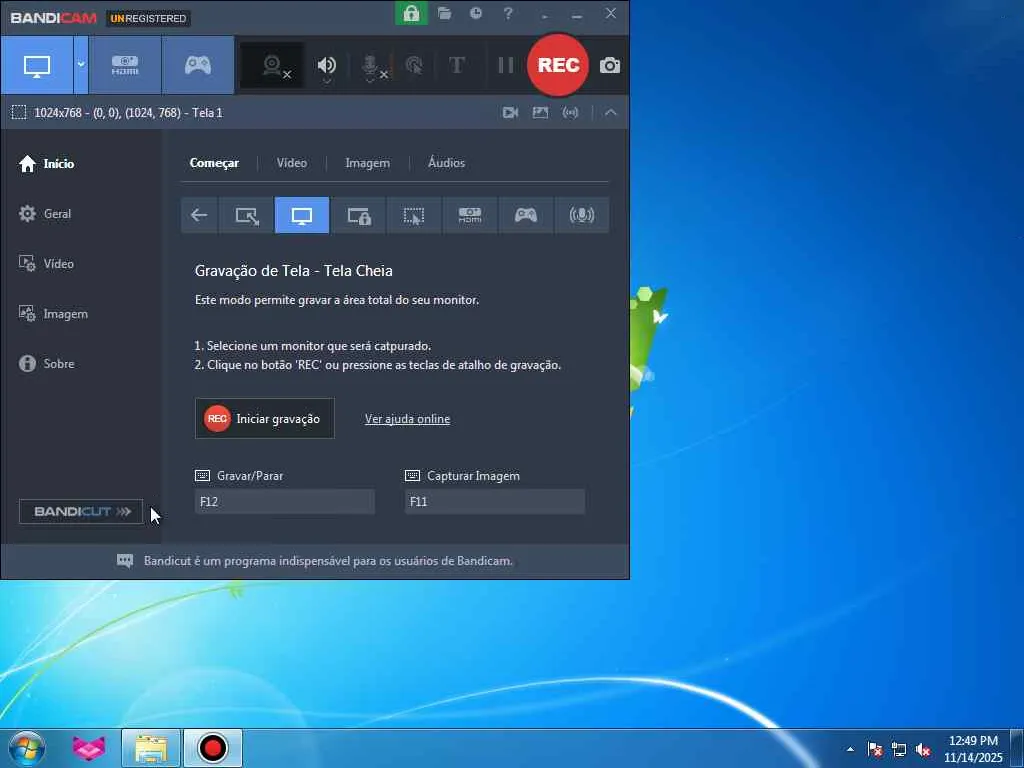
Task: Select the specific window lock mode icon
Action: click(x=358, y=215)
